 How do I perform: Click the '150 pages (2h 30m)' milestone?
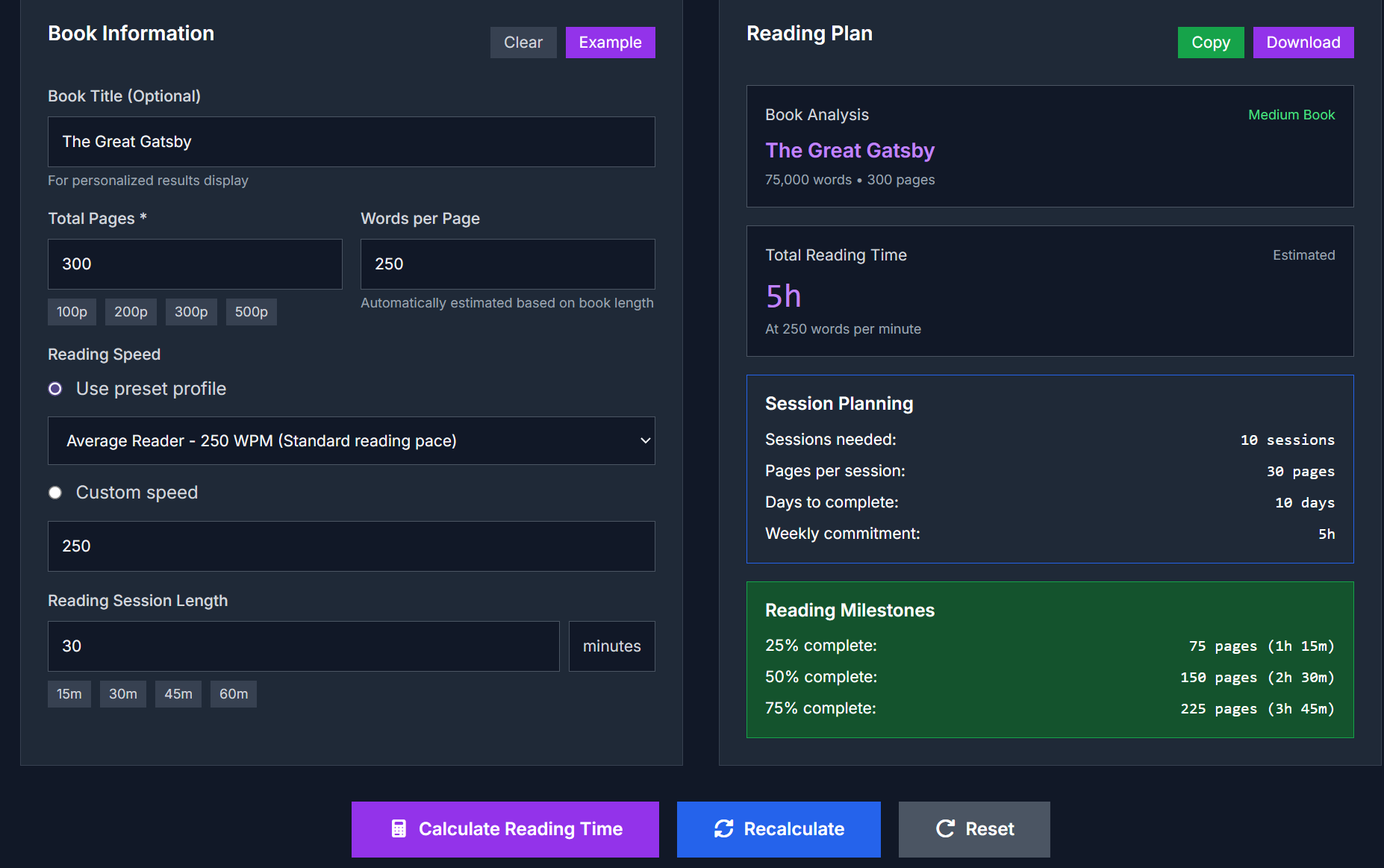1257,678
